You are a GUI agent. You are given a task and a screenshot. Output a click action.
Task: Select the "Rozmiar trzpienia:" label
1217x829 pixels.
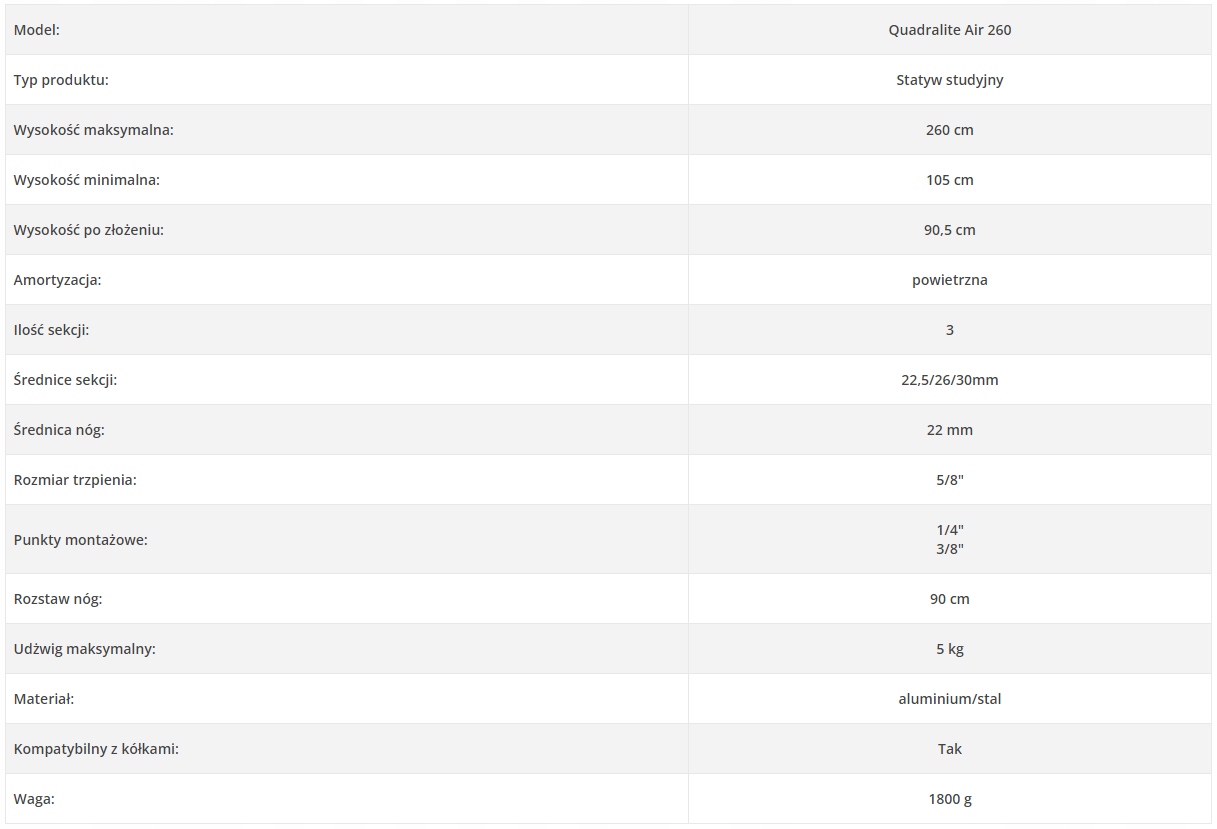[75, 480]
